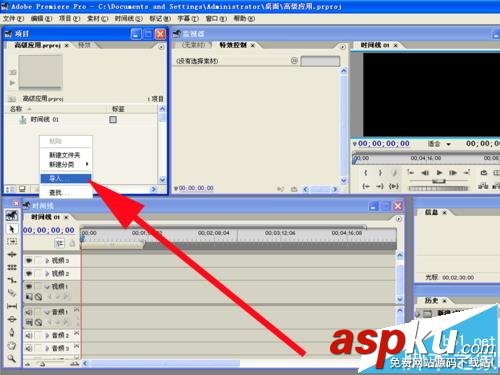
Task: Collapse the 视频 1 track
Action: pos(47,287)
